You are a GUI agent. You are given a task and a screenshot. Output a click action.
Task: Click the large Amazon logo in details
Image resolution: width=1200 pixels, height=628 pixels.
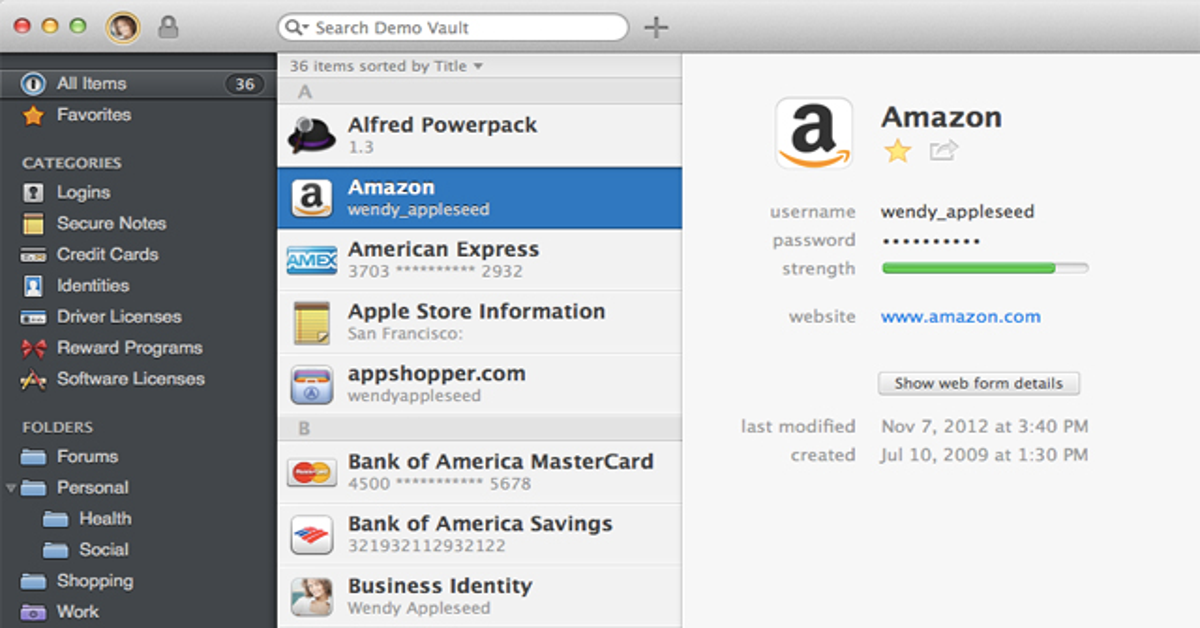click(x=814, y=133)
